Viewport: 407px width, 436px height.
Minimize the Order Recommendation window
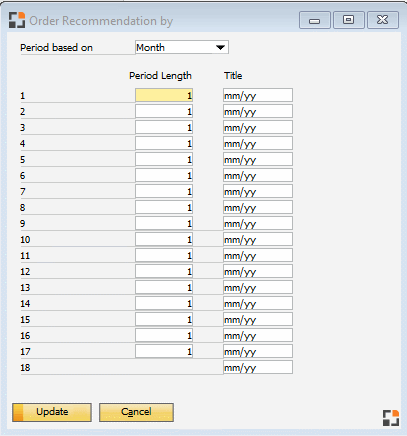click(x=315, y=20)
